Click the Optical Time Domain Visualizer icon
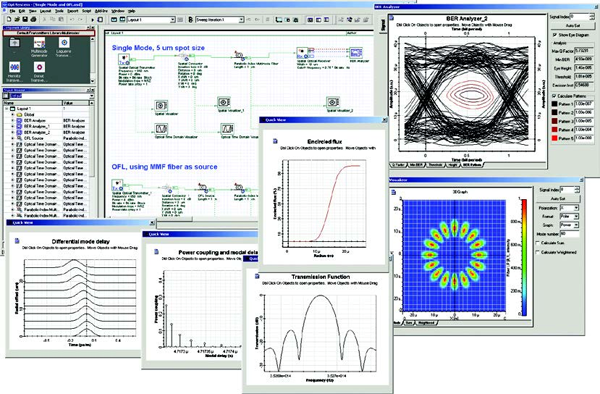The height and width of the screenshot is (394, 600). [161, 129]
